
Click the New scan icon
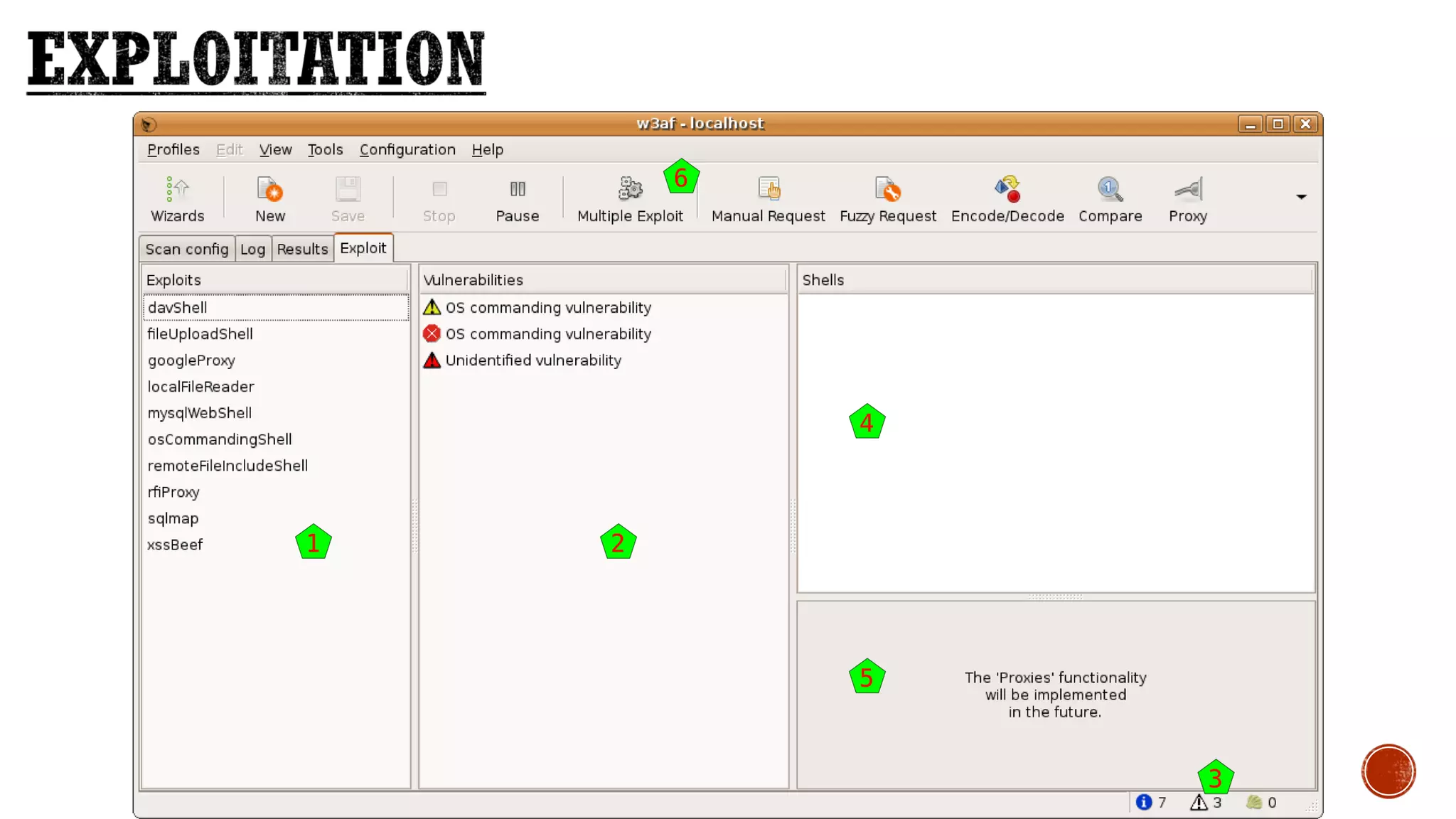[269, 199]
